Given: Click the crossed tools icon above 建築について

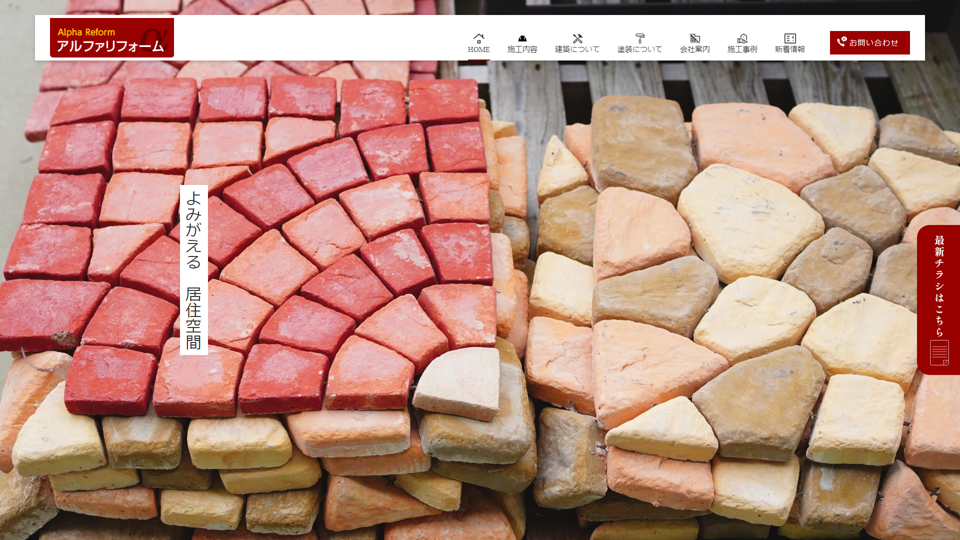Looking at the screenshot, I should pyautogui.click(x=577, y=38).
